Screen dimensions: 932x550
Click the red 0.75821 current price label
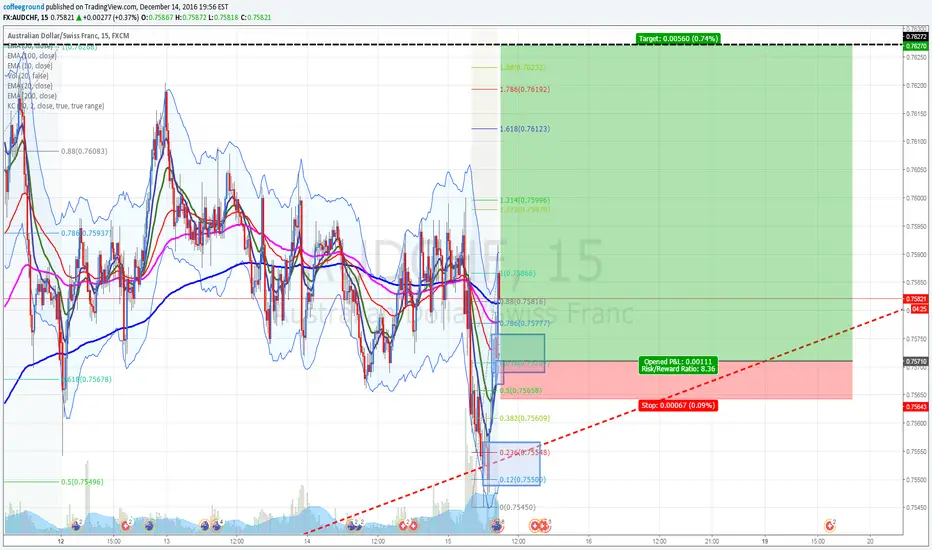point(916,299)
